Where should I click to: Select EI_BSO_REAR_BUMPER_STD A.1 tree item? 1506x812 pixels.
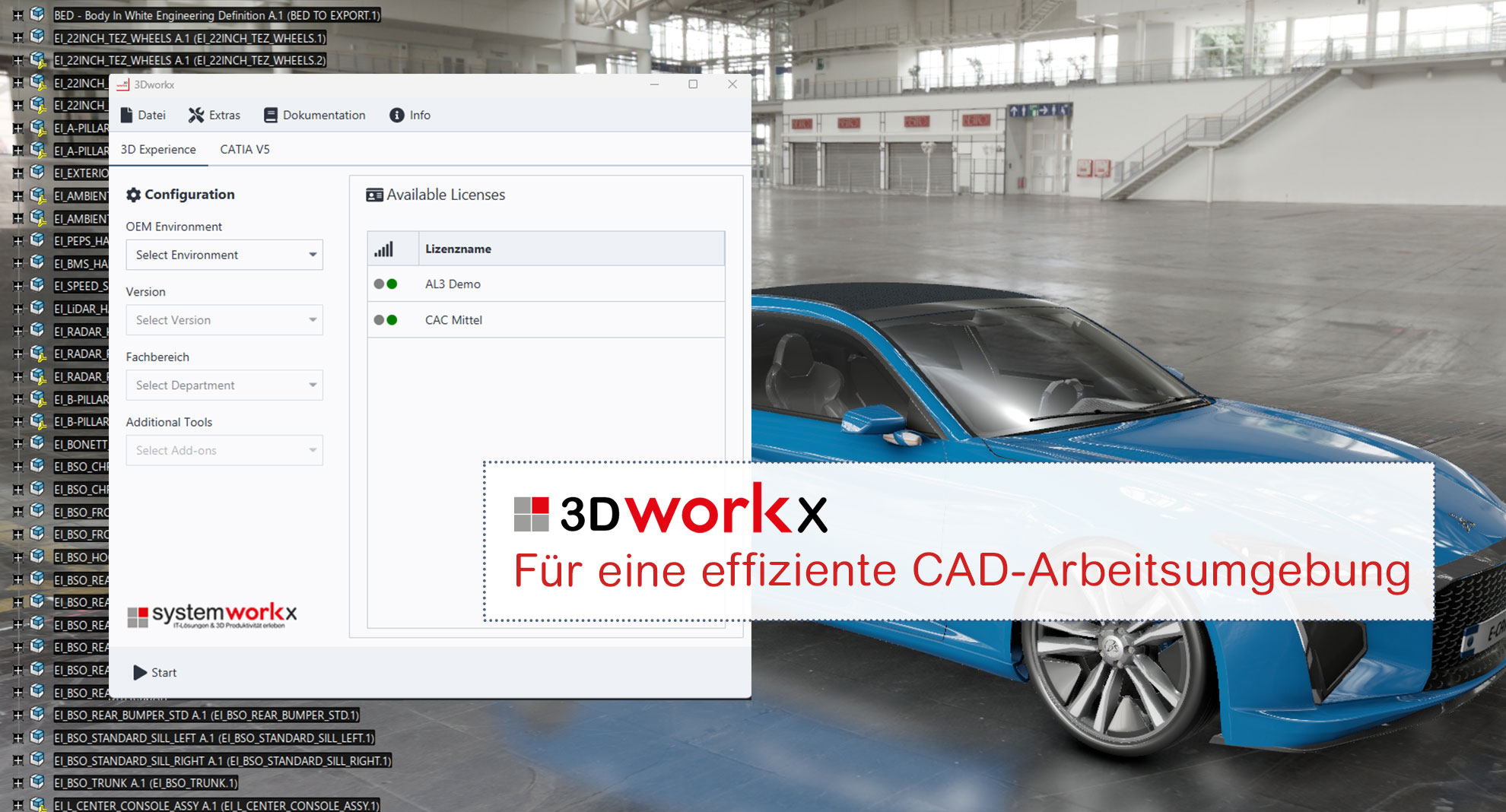pyautogui.click(x=206, y=715)
